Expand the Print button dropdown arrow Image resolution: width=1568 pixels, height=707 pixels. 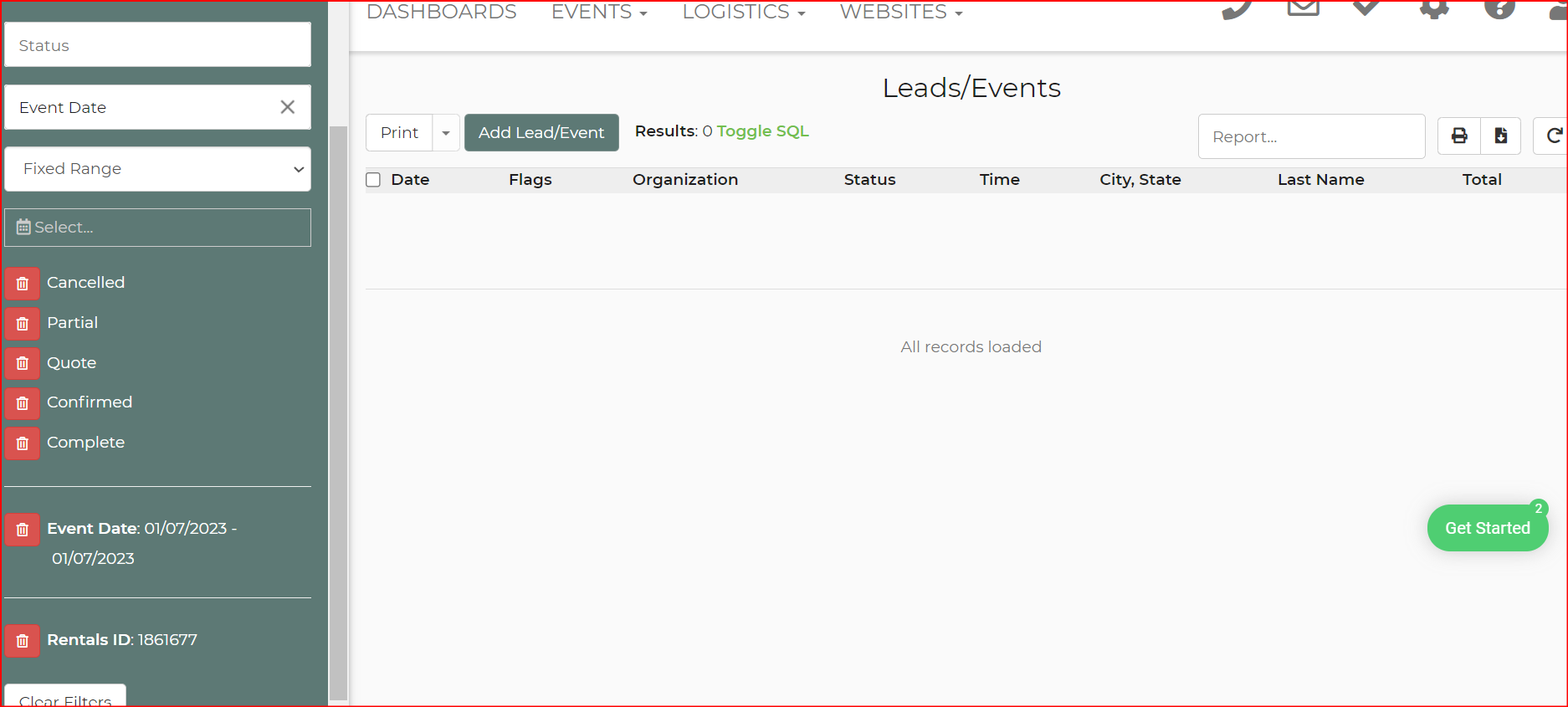point(446,133)
